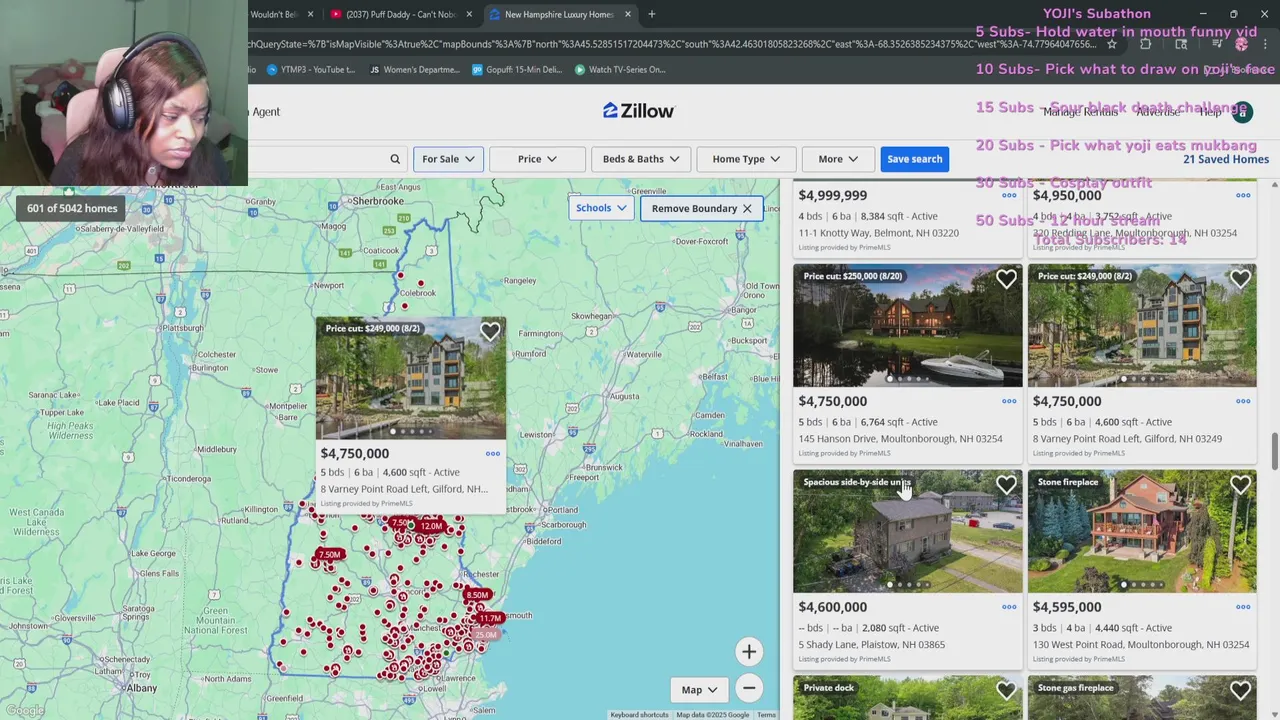The width and height of the screenshot is (1280, 720).
Task: Open 21 Saved Homes link
Action: pos(1225,159)
